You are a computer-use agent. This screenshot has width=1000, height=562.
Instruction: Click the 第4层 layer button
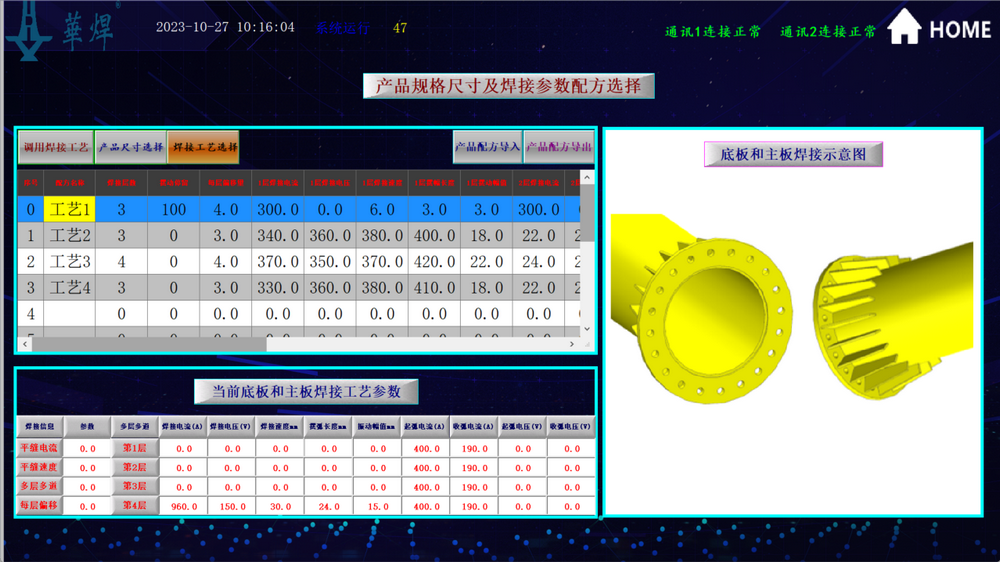coord(134,506)
